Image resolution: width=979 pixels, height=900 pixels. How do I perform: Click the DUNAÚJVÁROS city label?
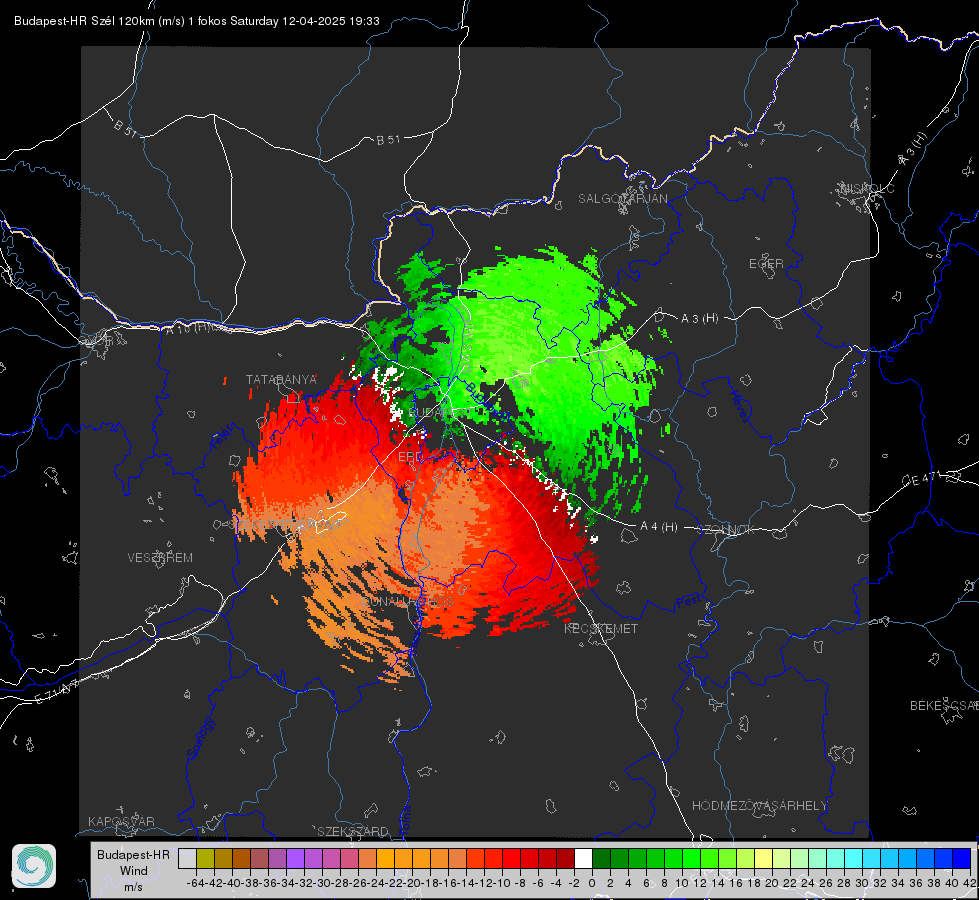tap(407, 601)
